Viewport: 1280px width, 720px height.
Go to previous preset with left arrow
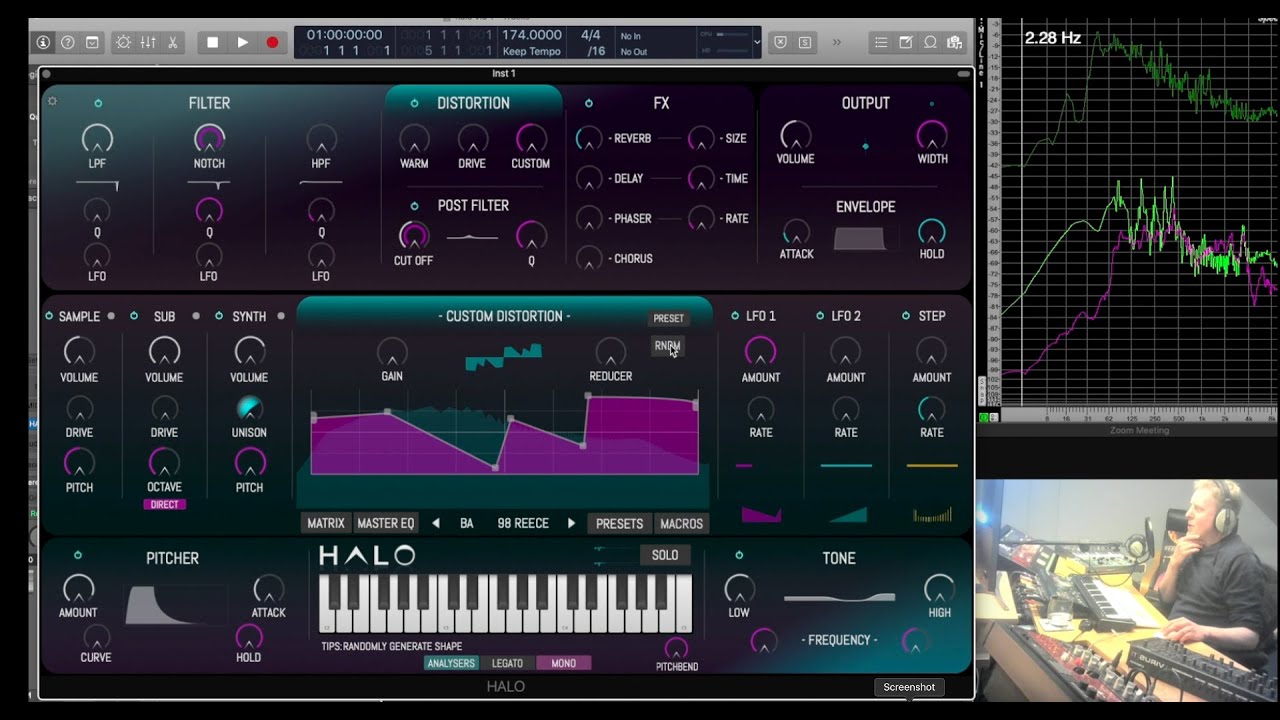pyautogui.click(x=436, y=523)
